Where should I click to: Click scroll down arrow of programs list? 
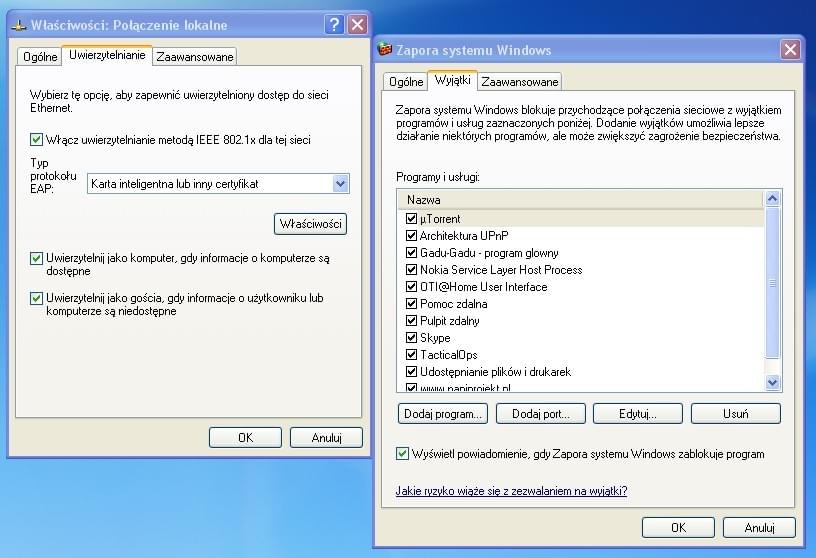(772, 383)
